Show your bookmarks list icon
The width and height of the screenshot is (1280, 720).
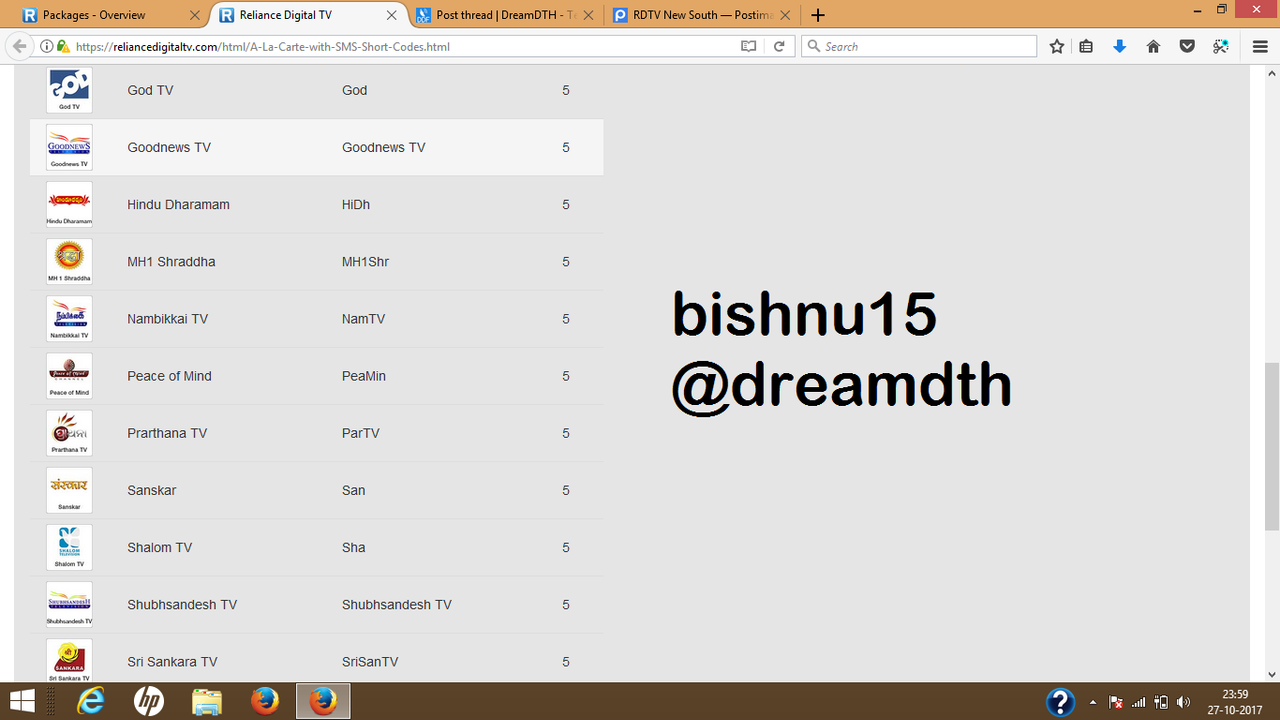click(1086, 46)
